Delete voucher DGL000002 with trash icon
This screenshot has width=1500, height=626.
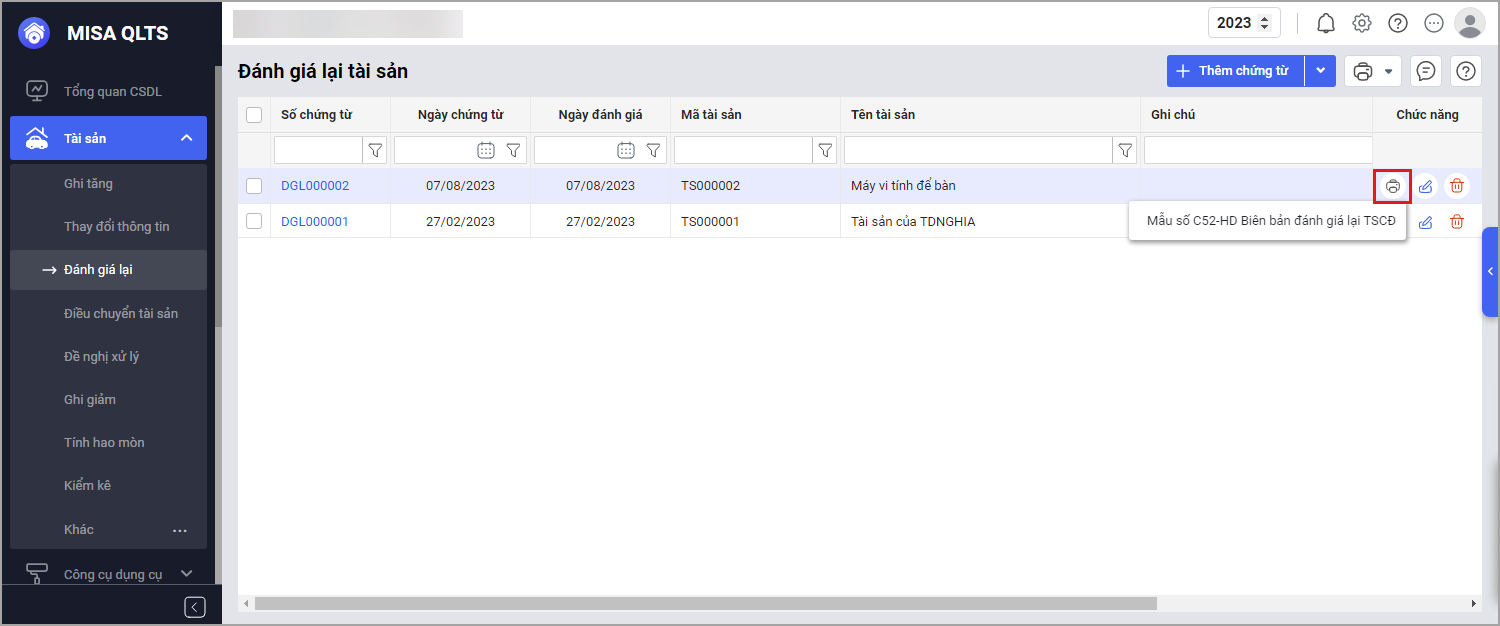click(1458, 186)
